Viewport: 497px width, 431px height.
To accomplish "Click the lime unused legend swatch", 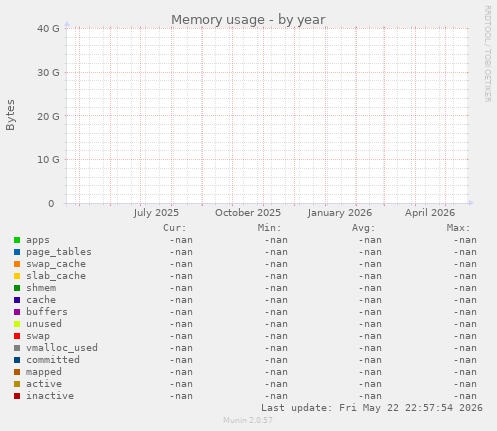I will 17,324.
